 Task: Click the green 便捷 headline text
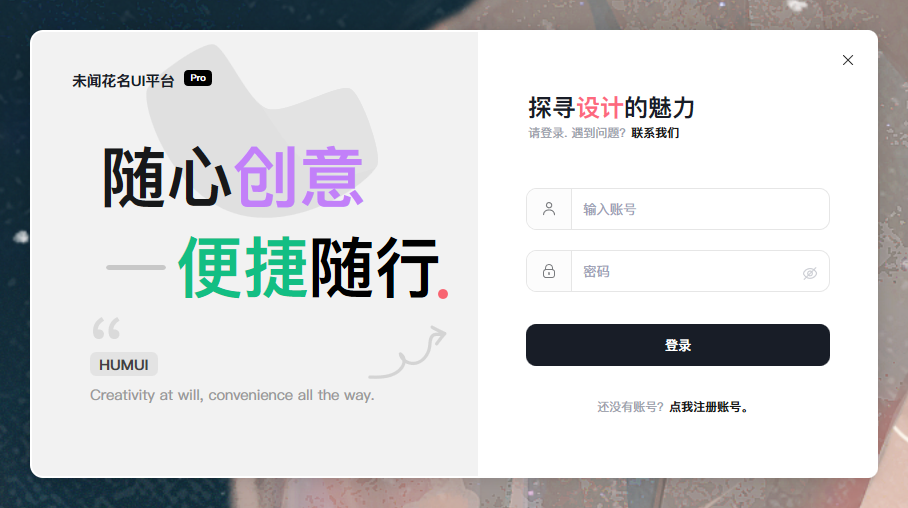click(x=243, y=267)
